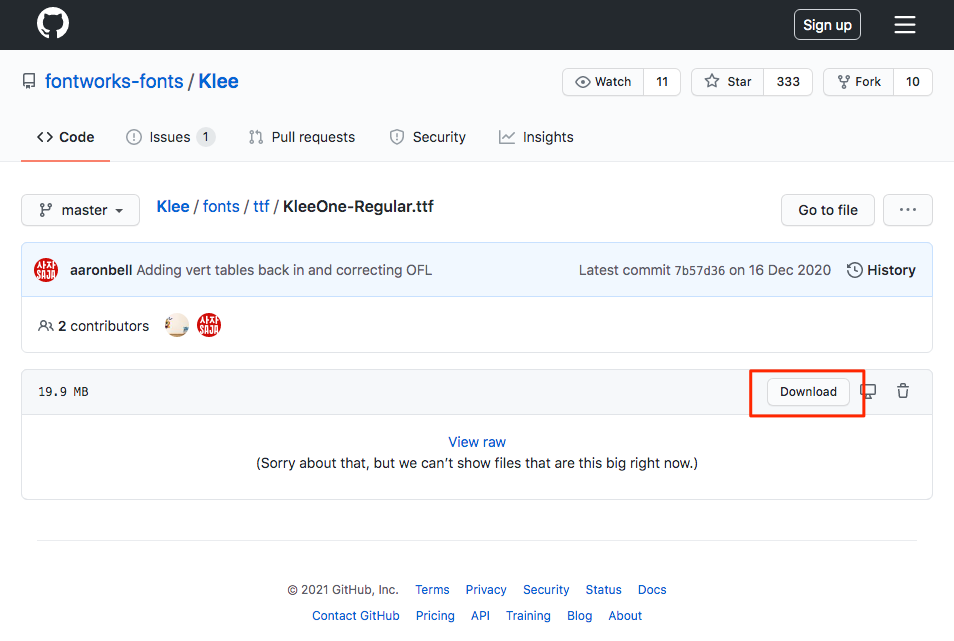The image size is (954, 641).
Task: Open the GitHub home logo
Action: coord(53,23)
